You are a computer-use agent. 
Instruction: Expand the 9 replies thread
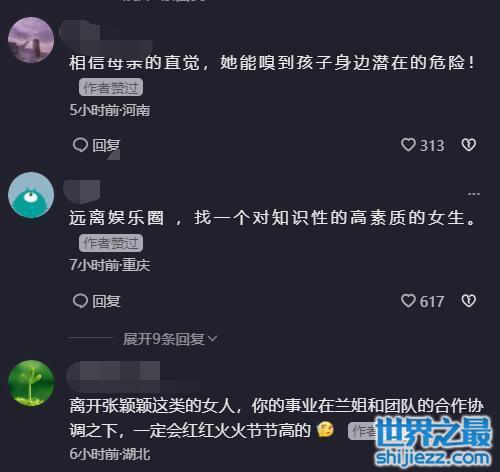click(170, 339)
